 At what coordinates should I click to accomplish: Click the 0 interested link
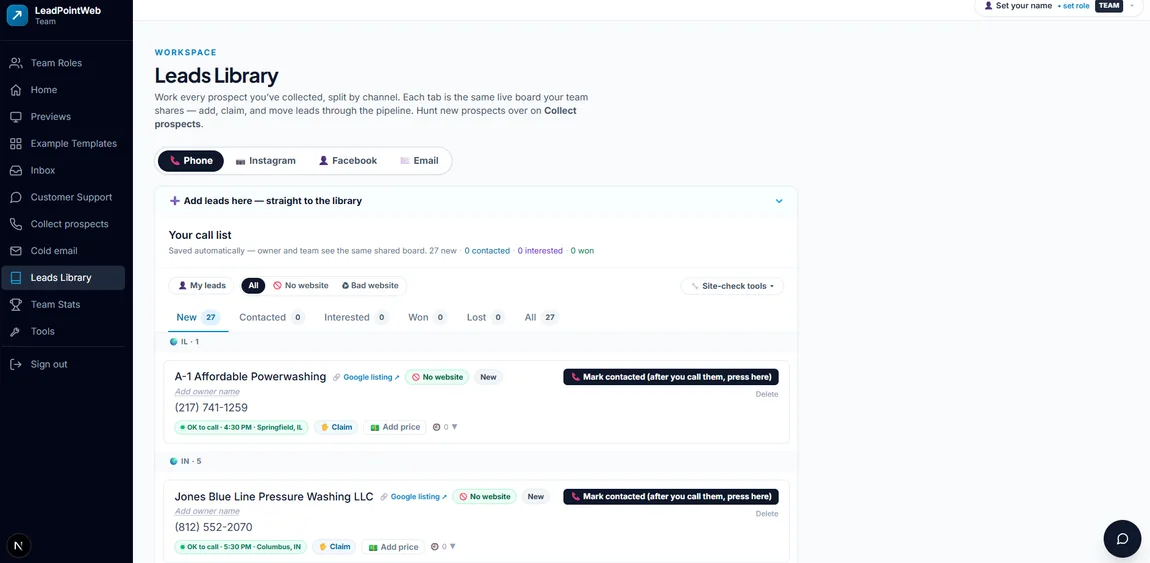click(540, 251)
